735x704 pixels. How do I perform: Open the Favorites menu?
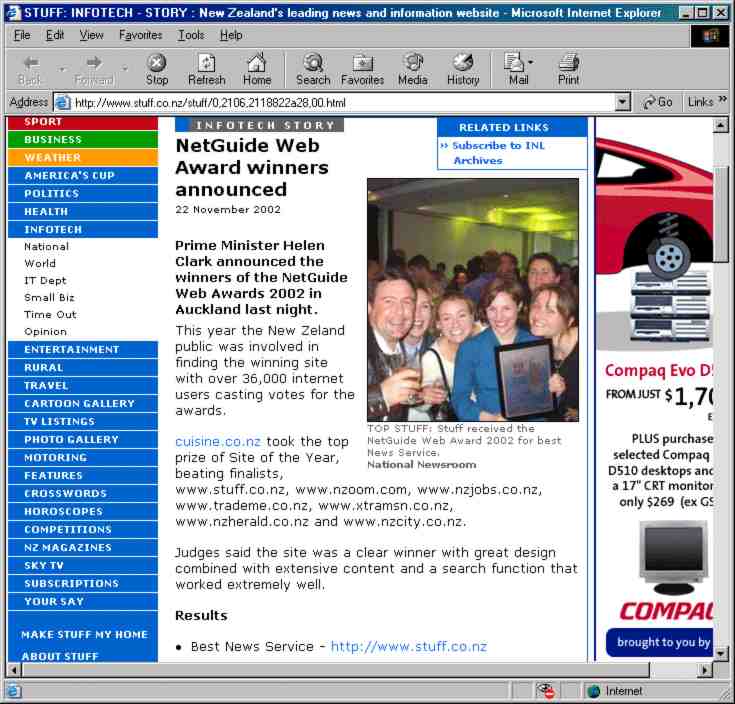click(x=140, y=35)
